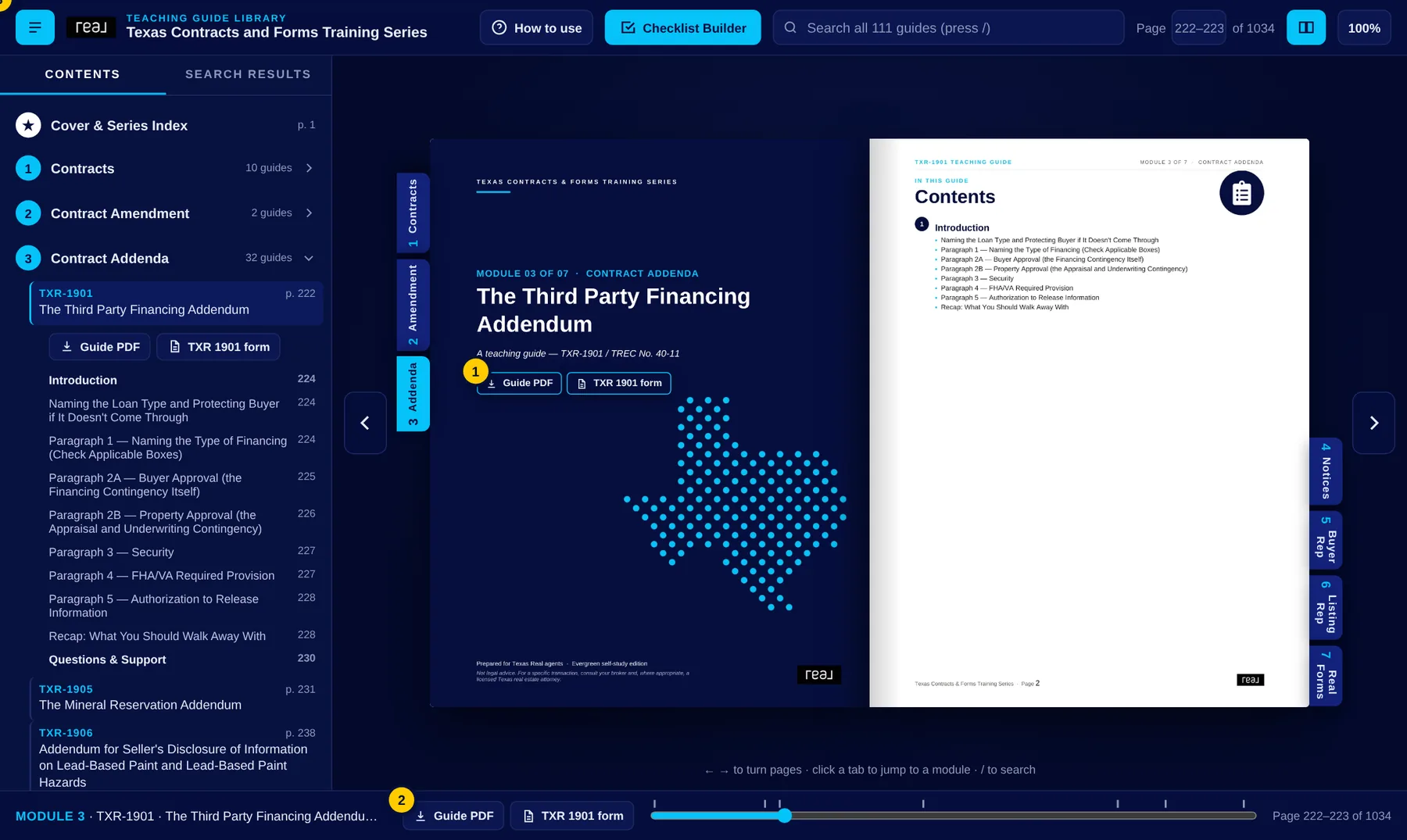The height and width of the screenshot is (840, 1407).
Task: Open Introduction section in sidebar
Action: pos(182,380)
